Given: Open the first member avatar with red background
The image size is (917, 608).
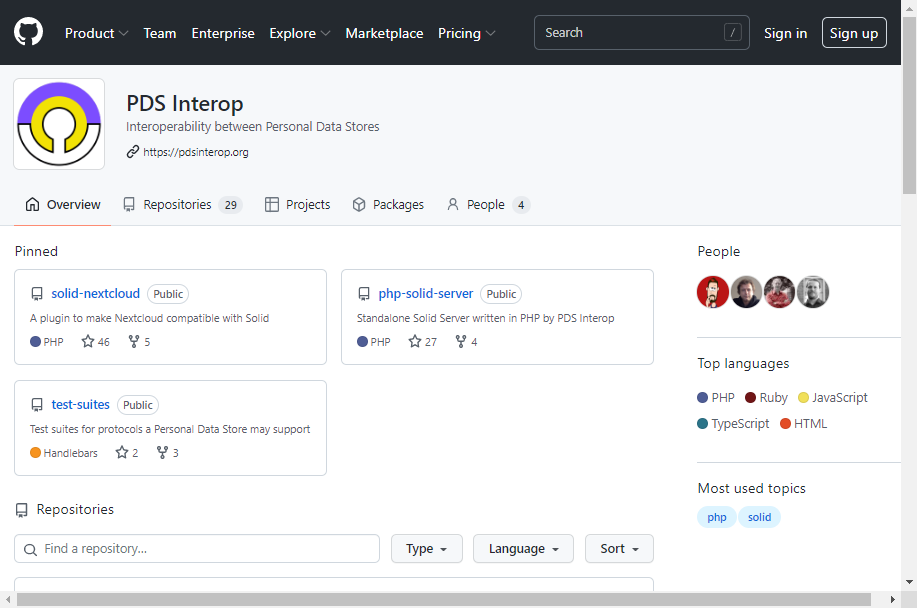Looking at the screenshot, I should pos(713,292).
